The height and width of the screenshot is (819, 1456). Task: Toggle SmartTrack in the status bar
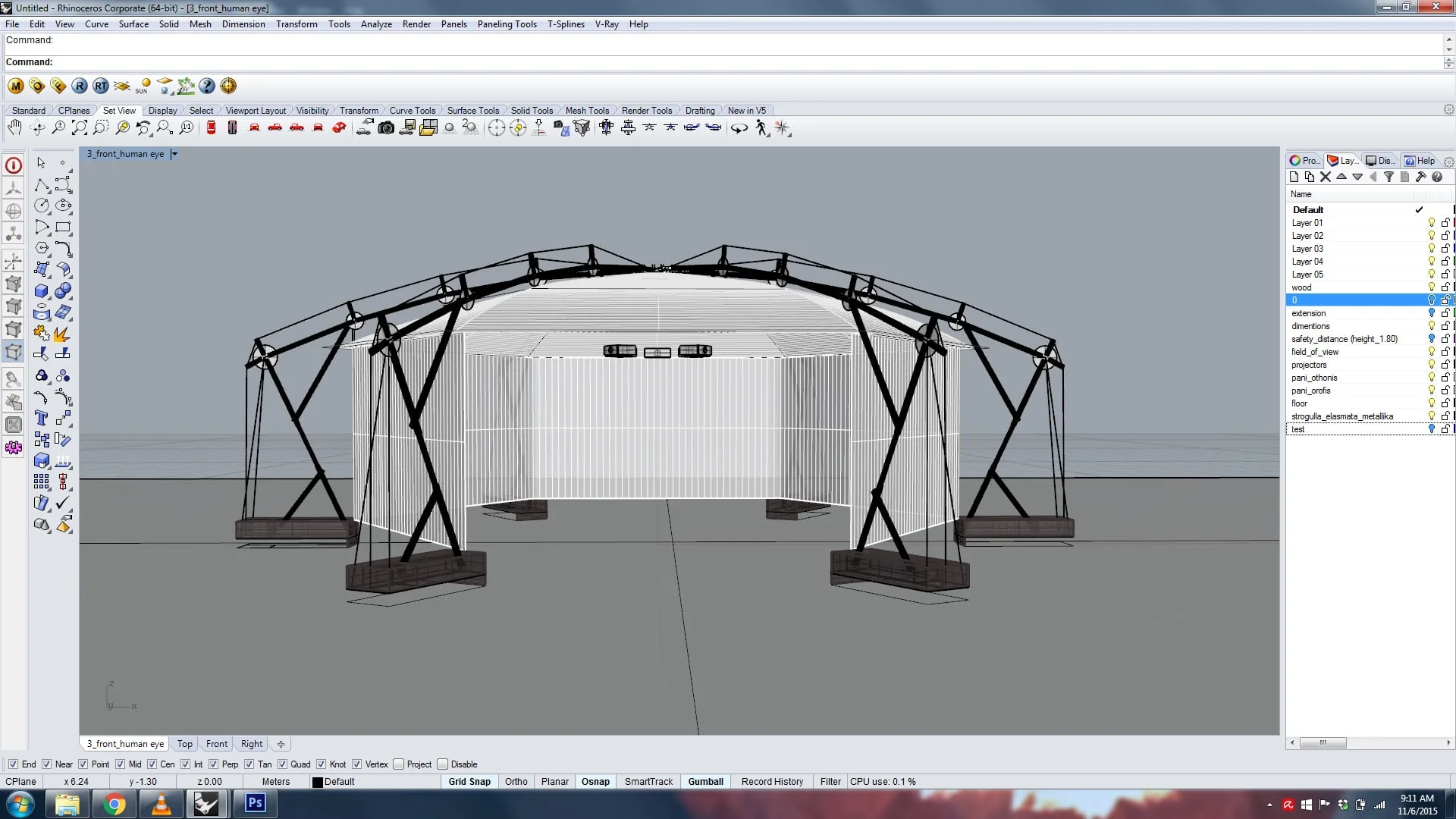pyautogui.click(x=649, y=782)
